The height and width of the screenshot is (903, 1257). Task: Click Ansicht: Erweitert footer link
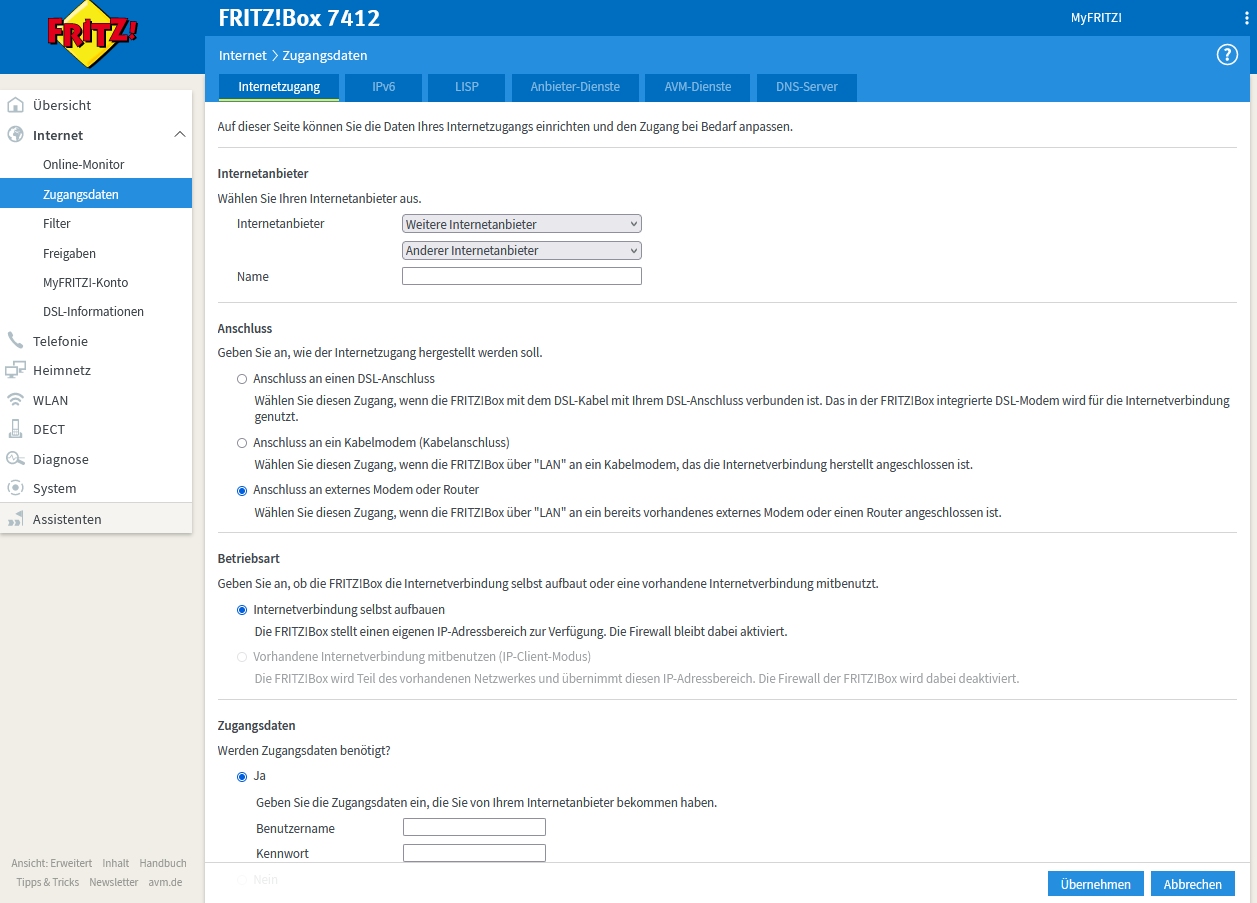(52, 863)
